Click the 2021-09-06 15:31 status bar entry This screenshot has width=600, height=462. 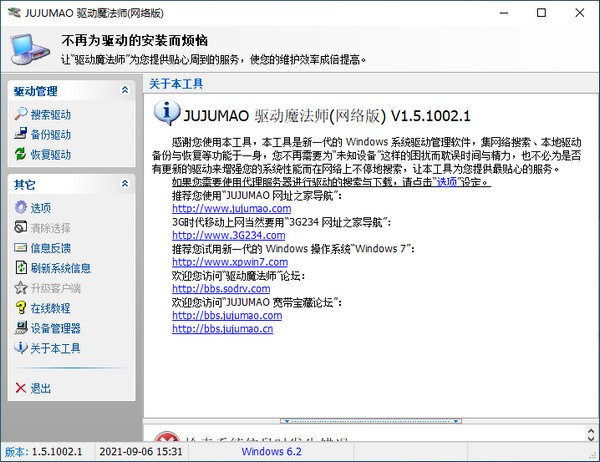(141, 452)
